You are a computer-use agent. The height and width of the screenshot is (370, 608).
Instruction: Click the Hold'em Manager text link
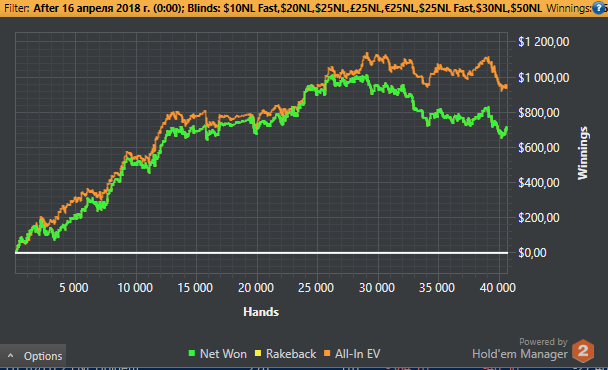pyautogui.click(x=520, y=354)
